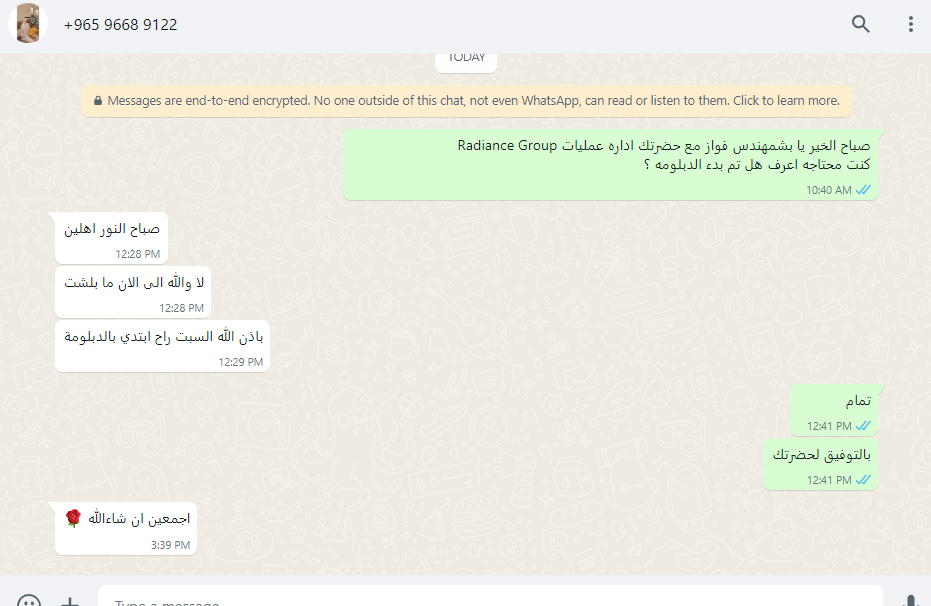The image size is (931, 606).
Task: Click the لا والله الى الان message
Action: click(x=133, y=292)
